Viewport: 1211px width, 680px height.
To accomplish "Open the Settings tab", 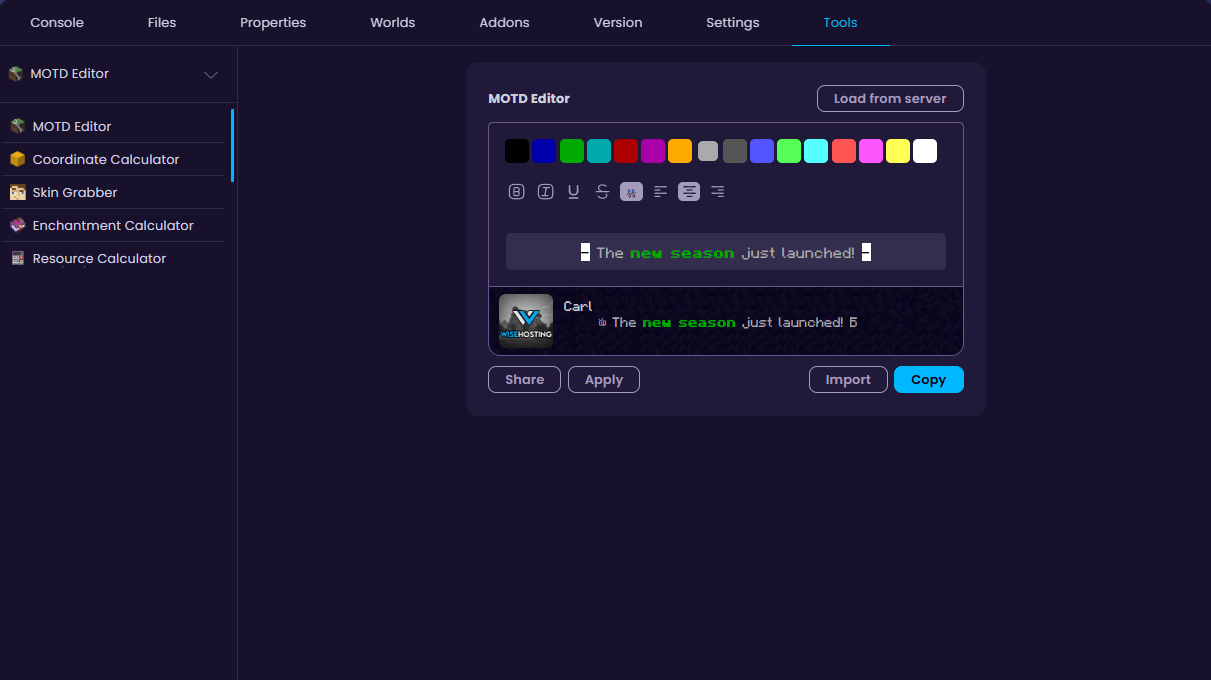I will coord(732,22).
